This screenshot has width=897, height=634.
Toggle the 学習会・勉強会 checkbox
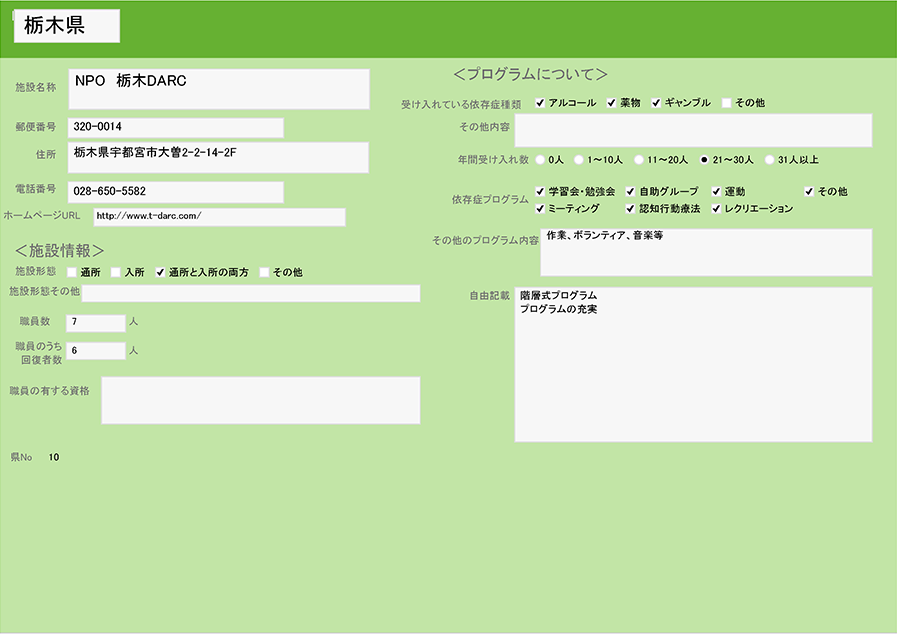541,191
